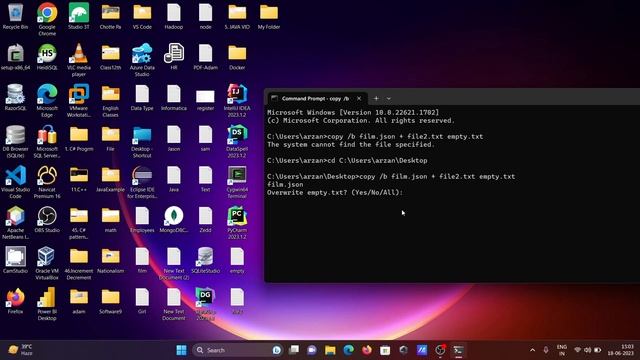Select the Studio 3T desktop shortcut

point(79,16)
